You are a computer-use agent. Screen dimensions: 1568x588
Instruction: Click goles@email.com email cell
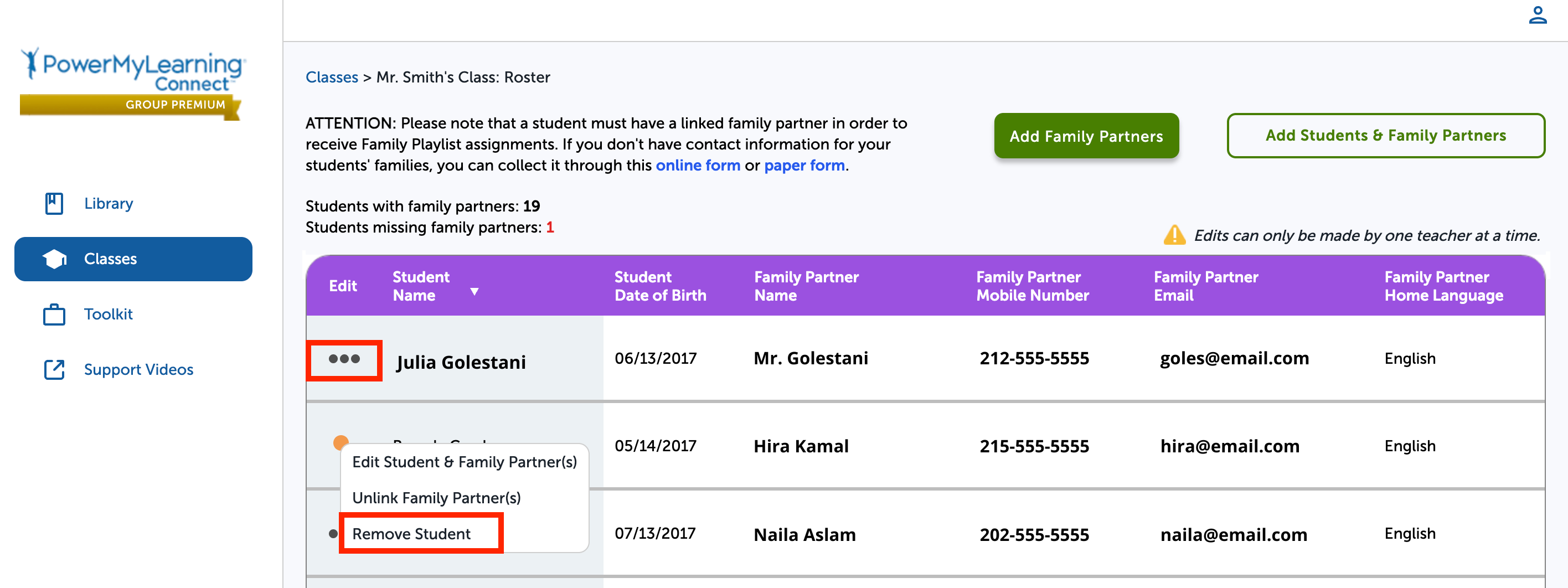pyautogui.click(x=1234, y=359)
